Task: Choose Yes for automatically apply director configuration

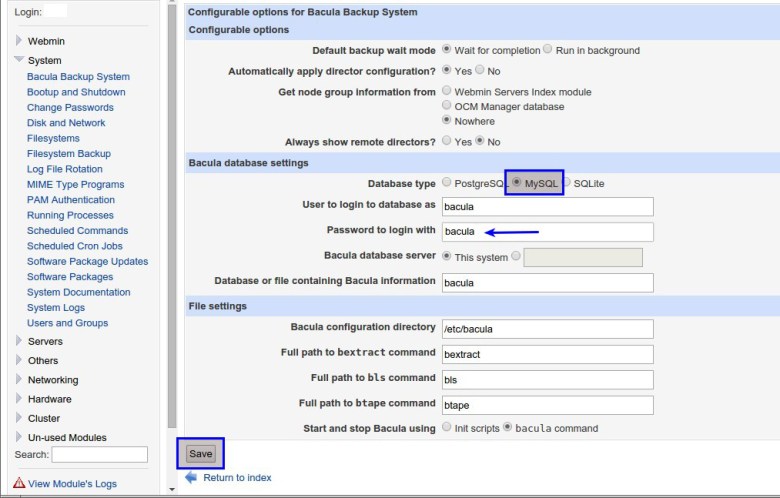Action: point(446,70)
